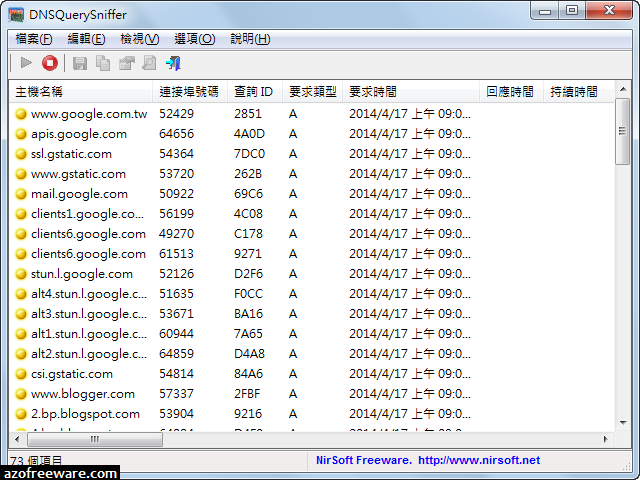Screen dimensions: 640x480
Task: Select the apis.google.com row
Action: coord(311,134)
